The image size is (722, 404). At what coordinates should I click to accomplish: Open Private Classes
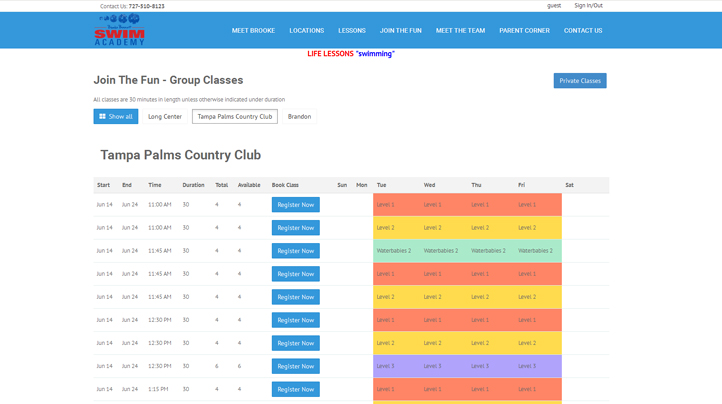coord(580,81)
